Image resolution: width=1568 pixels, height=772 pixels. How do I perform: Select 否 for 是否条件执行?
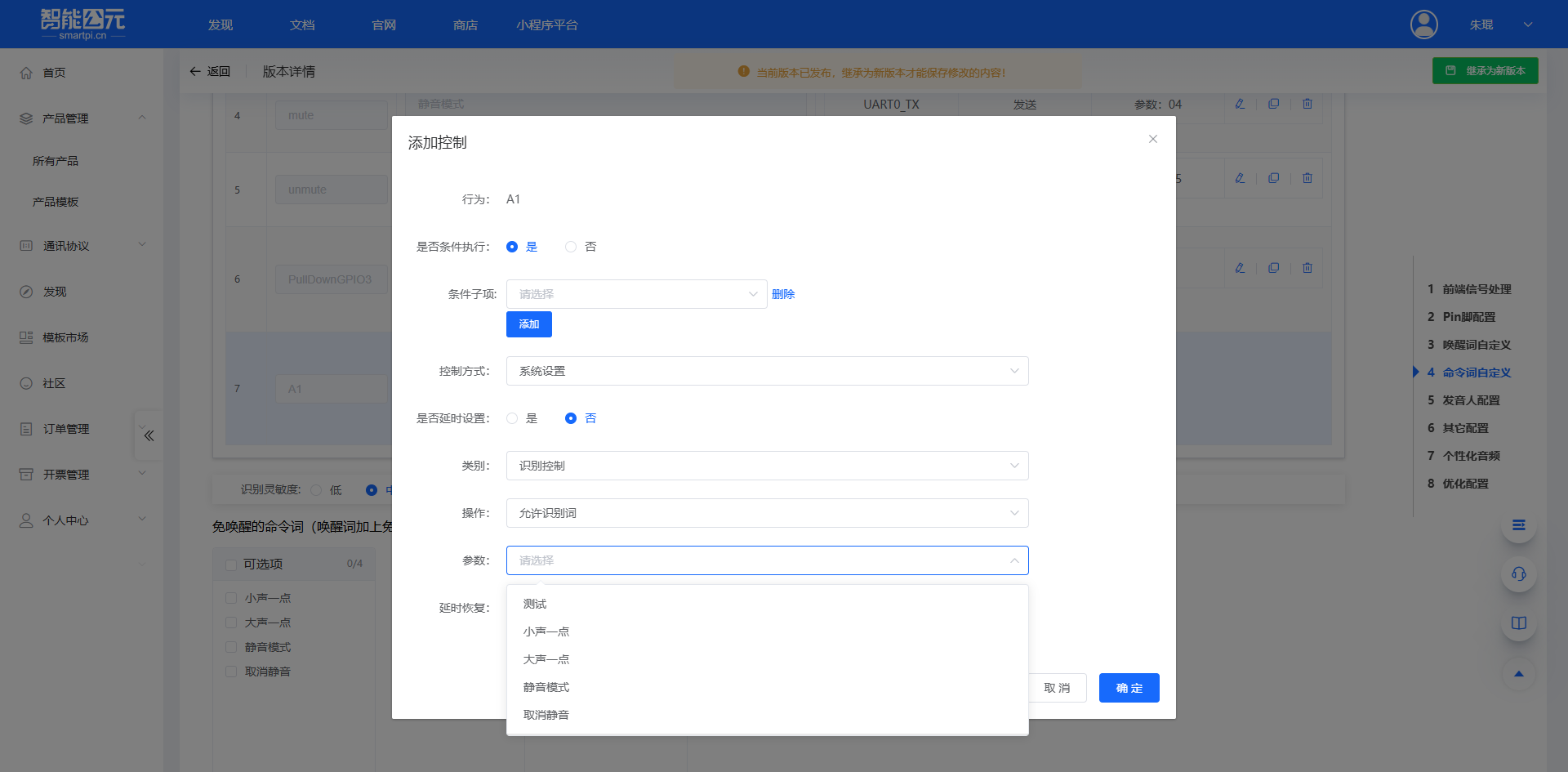[x=571, y=247]
